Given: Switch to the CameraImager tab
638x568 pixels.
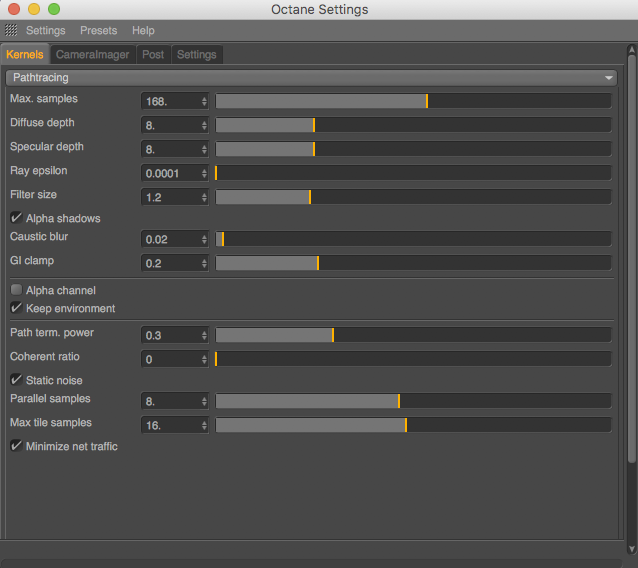Looking at the screenshot, I should (x=92, y=55).
